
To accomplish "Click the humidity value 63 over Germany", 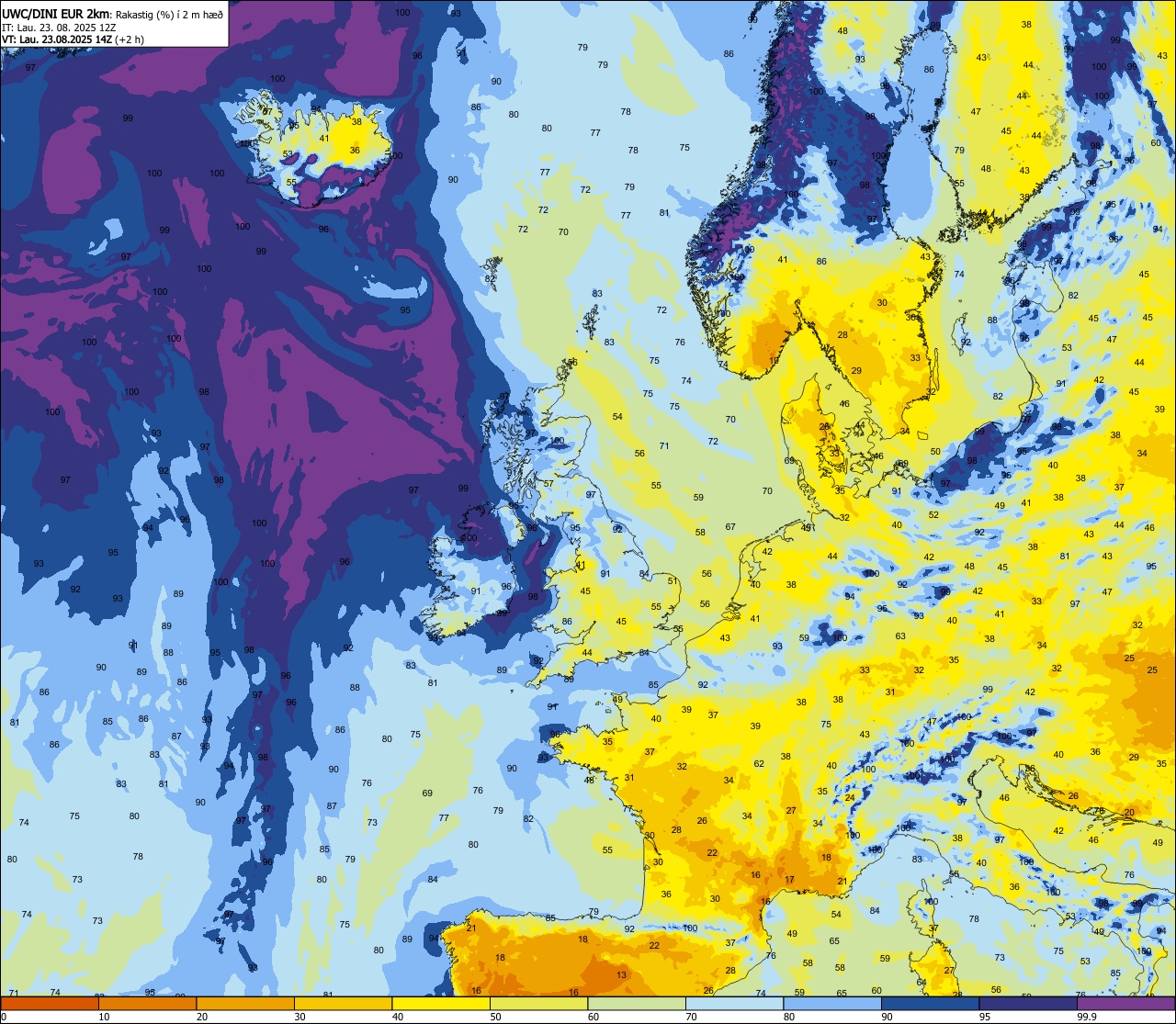I will [x=901, y=636].
